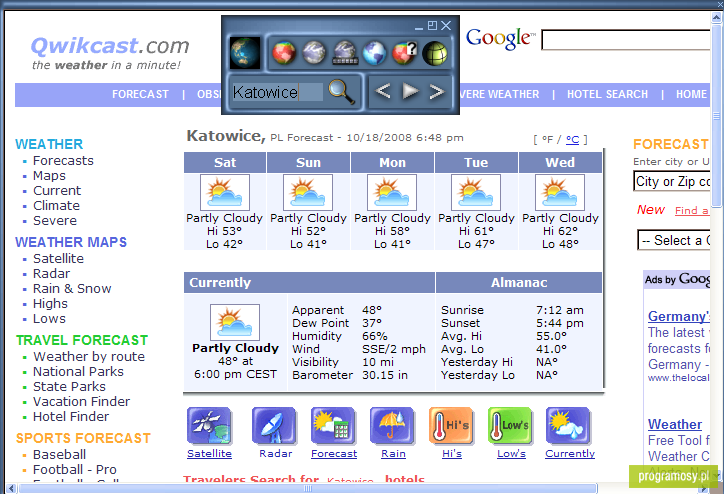
Task: Click the City or Zip code field
Action: click(672, 181)
